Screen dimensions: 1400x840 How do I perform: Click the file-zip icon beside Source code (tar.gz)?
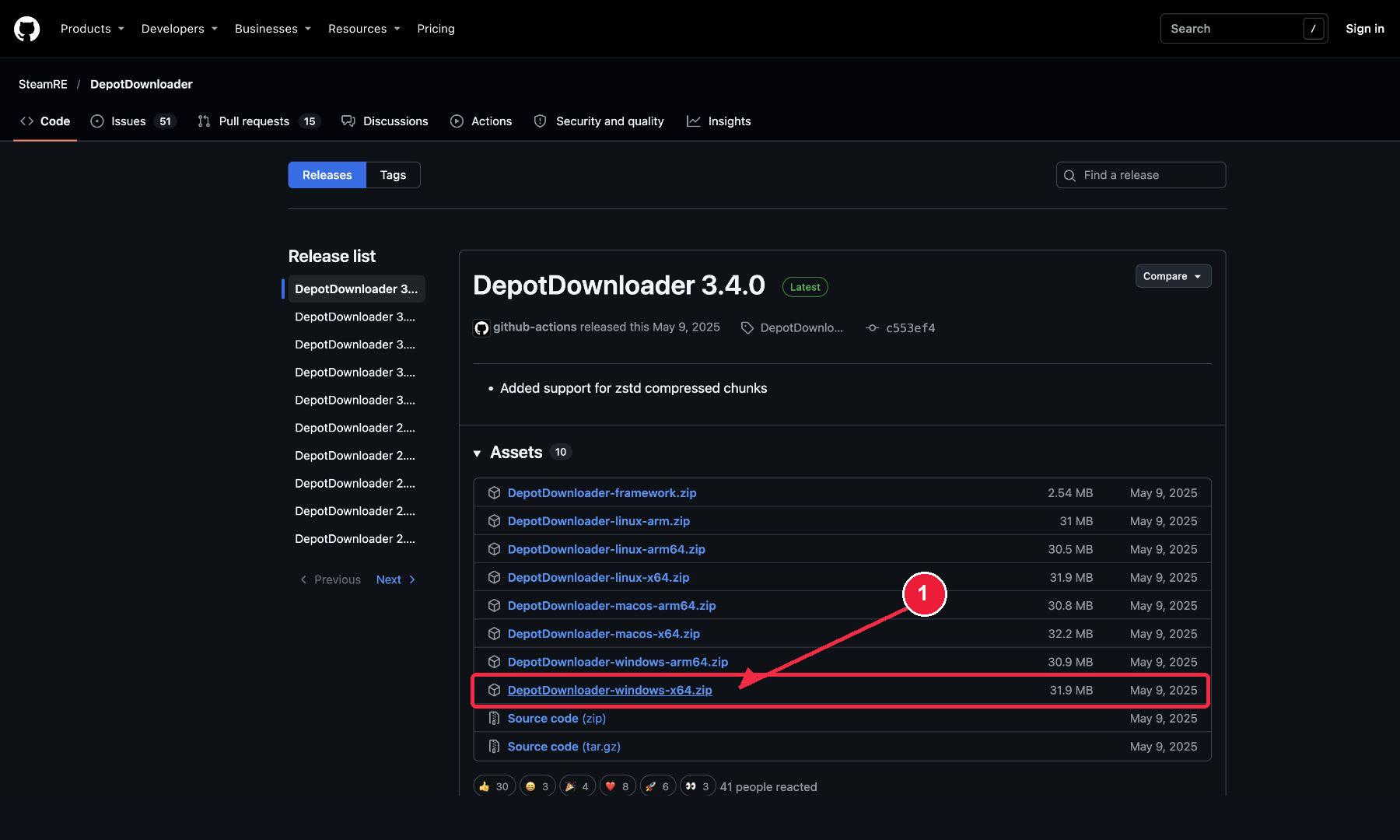point(494,747)
